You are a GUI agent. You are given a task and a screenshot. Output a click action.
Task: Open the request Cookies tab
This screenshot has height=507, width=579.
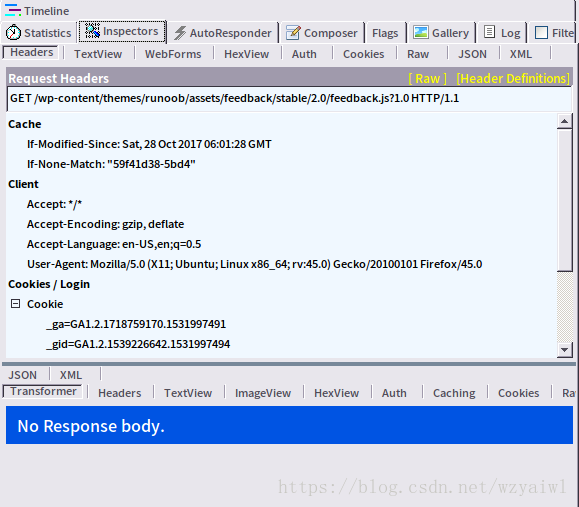tap(363, 54)
